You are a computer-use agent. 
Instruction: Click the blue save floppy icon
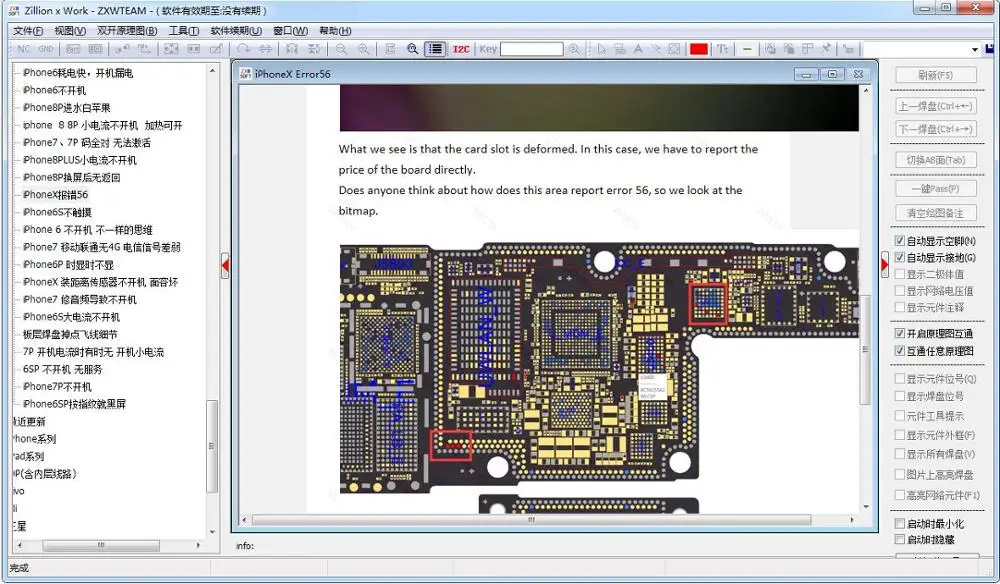pyautogui.click(x=990, y=49)
